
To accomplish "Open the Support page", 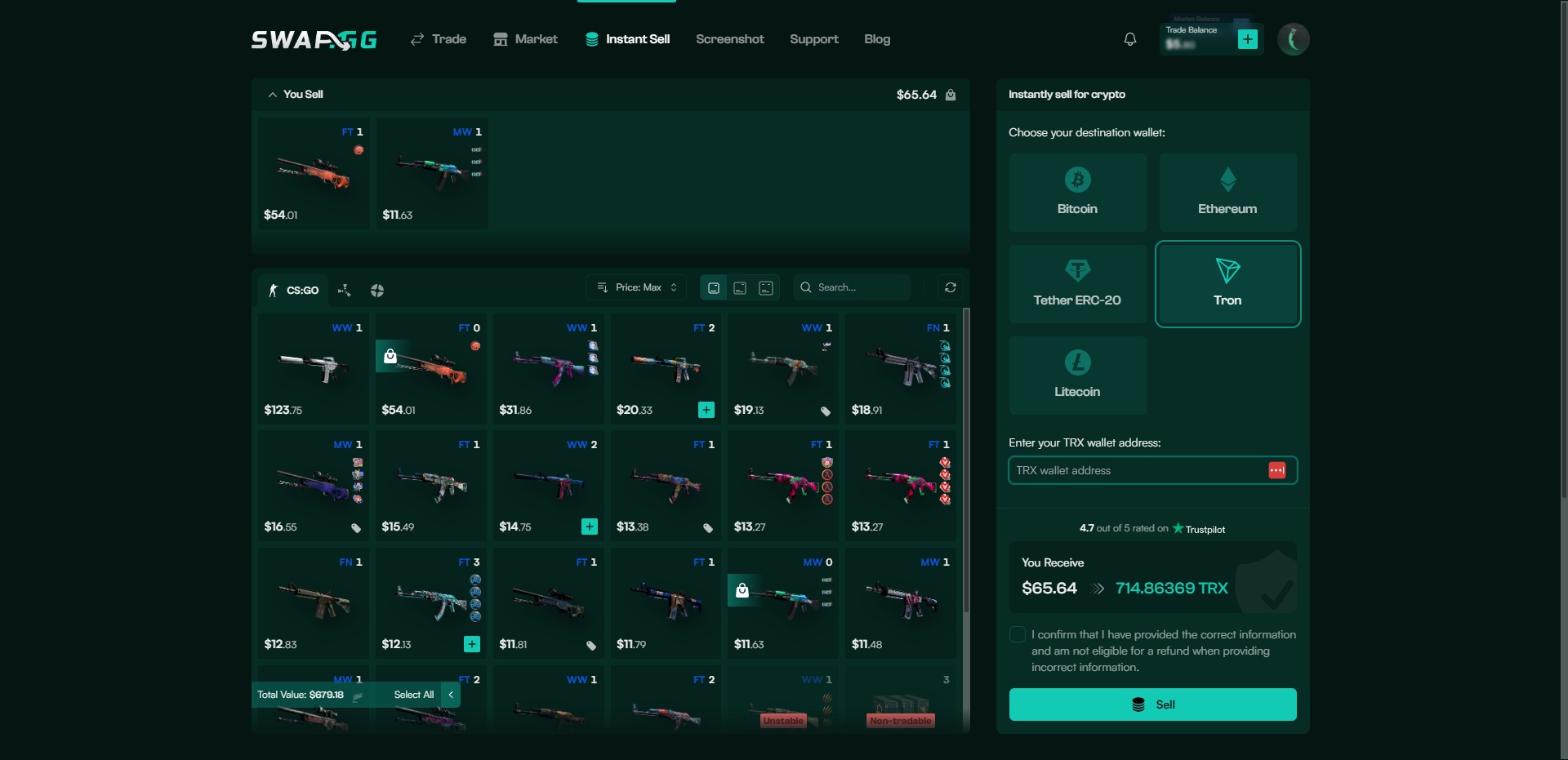I will coord(814,39).
